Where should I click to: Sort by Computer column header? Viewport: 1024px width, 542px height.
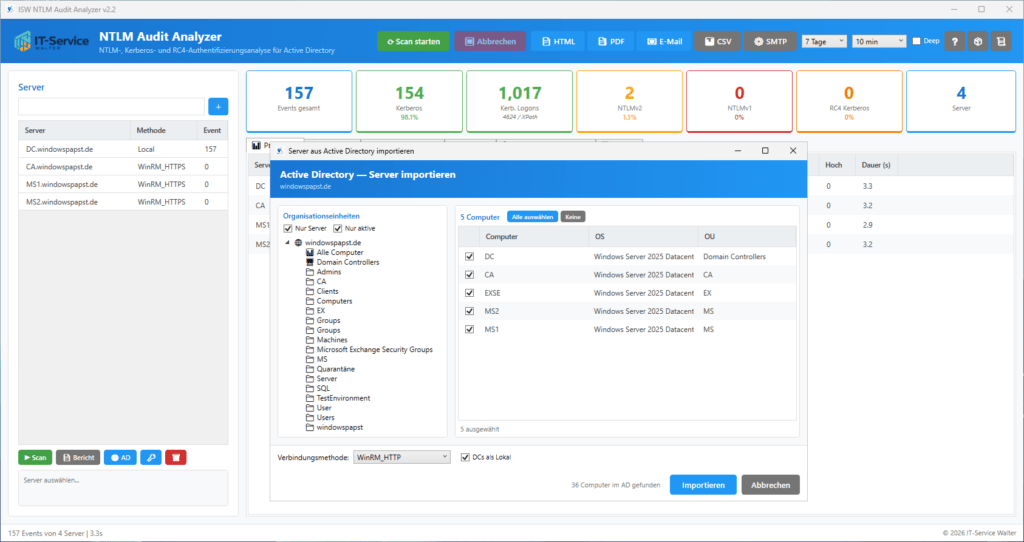(534, 236)
